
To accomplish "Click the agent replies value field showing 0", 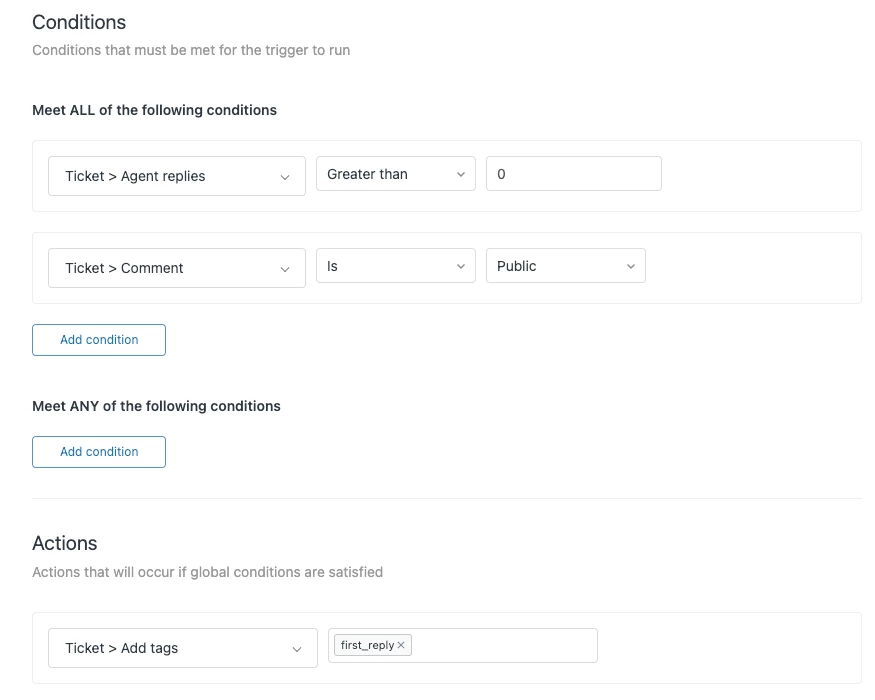I will click(x=573, y=174).
